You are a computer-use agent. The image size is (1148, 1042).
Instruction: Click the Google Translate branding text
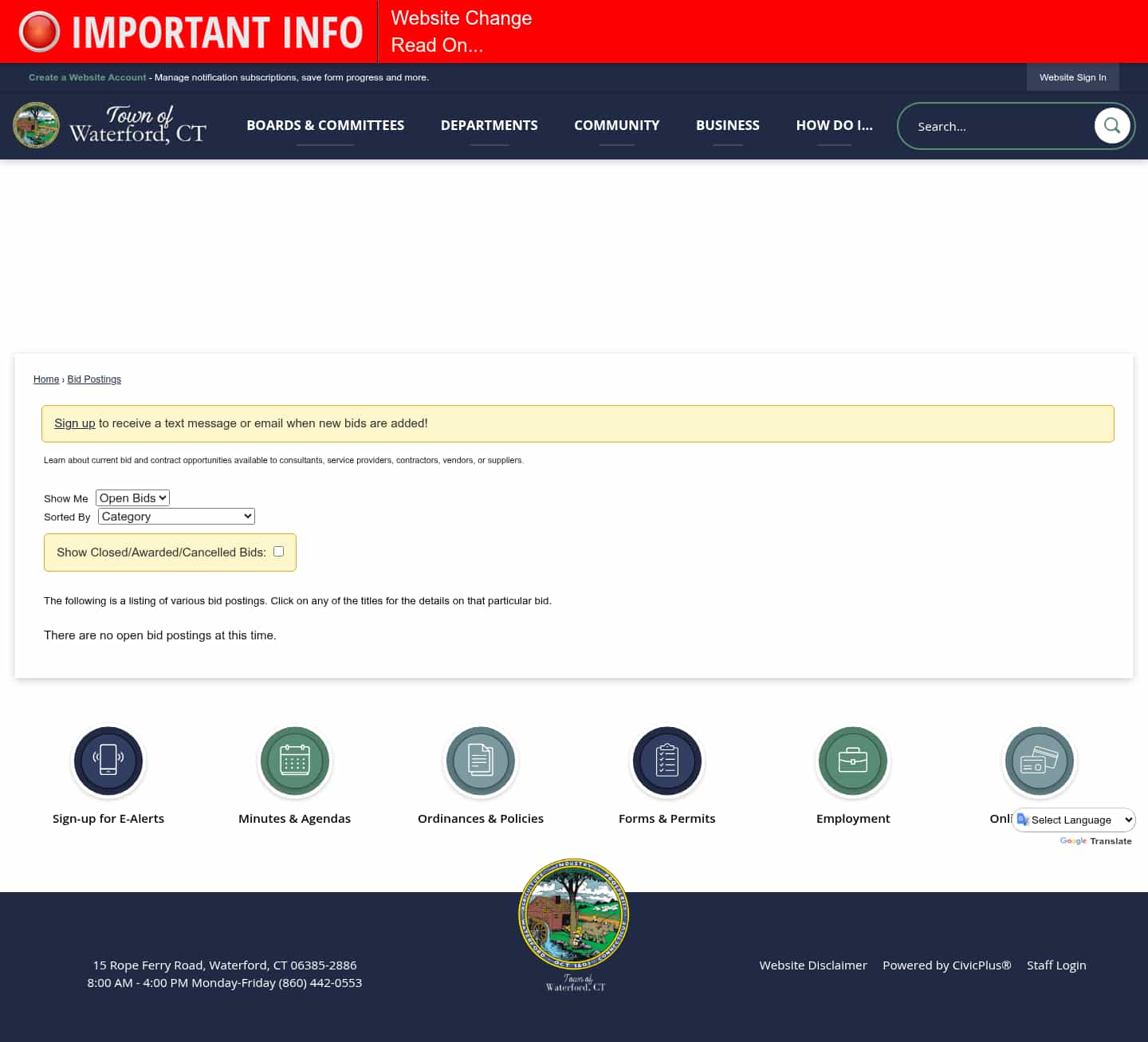click(x=1096, y=841)
